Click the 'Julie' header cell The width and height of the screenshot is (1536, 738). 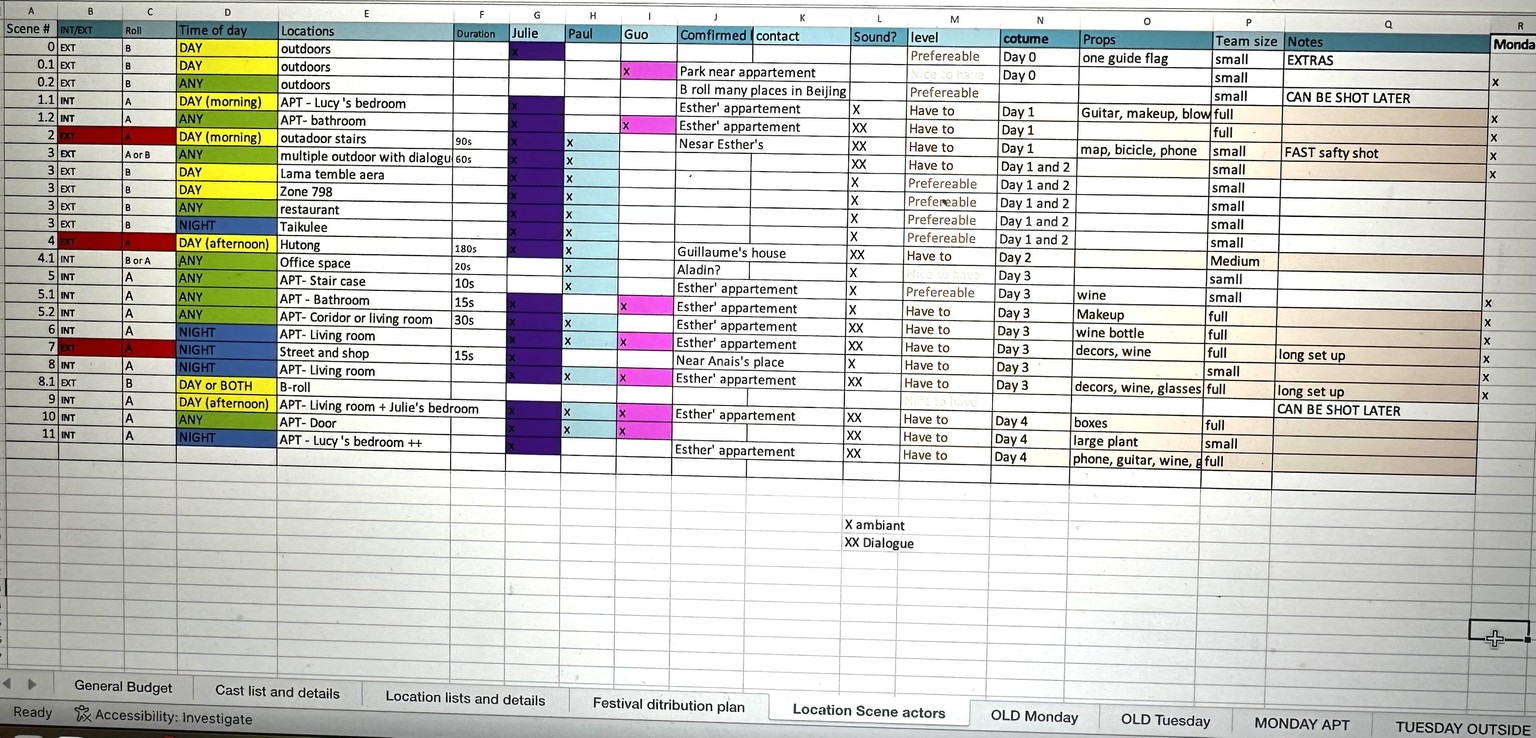pos(536,33)
